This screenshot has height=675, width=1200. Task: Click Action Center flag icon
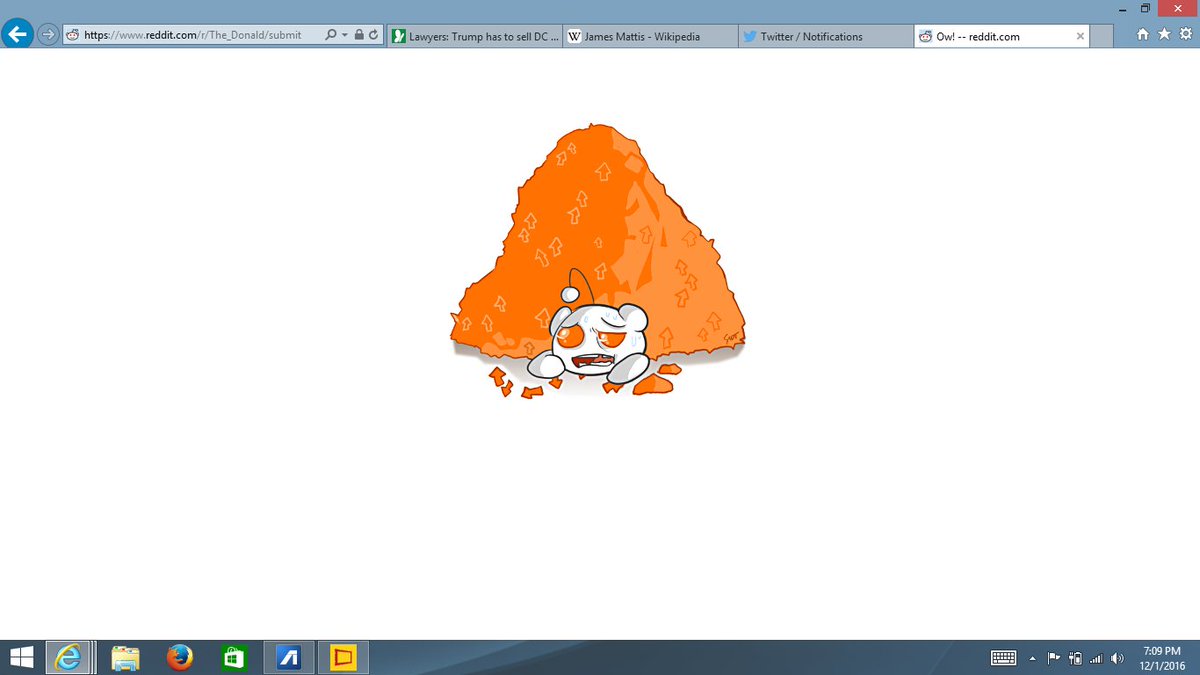coord(1054,658)
